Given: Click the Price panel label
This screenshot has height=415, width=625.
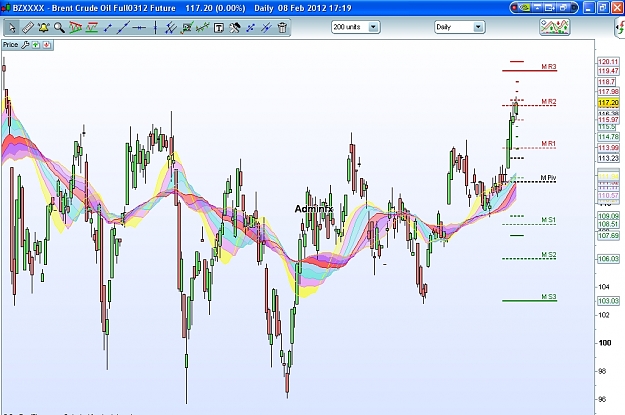Looking at the screenshot, I should (x=10, y=45).
